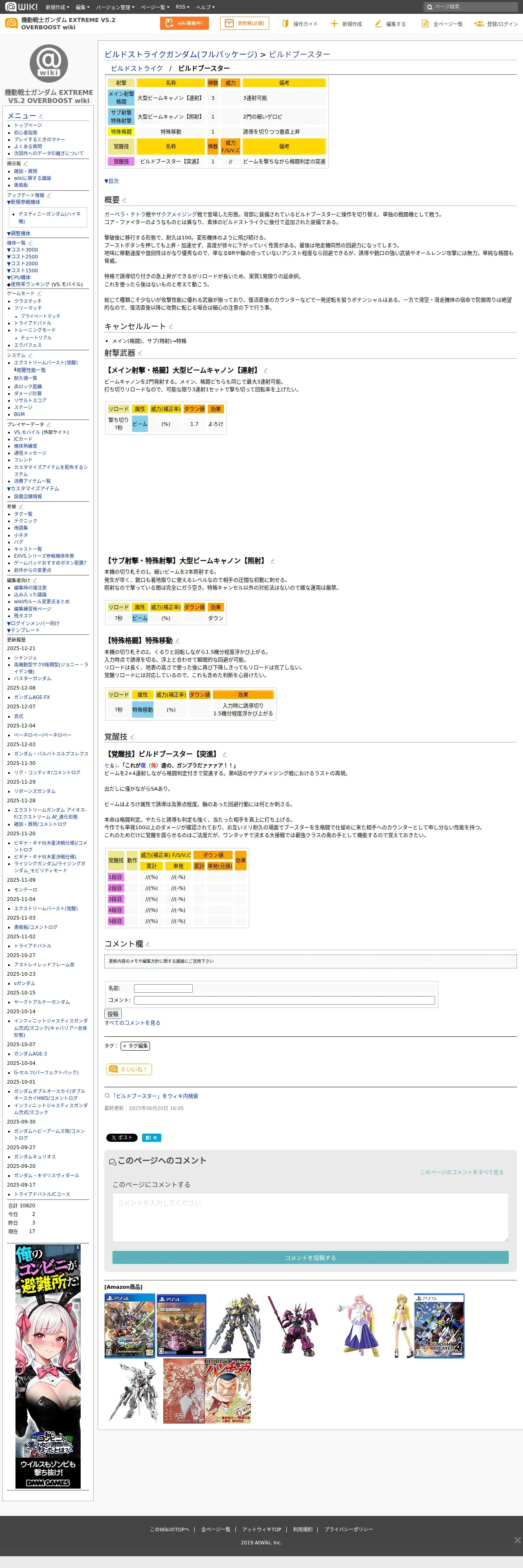Click pencil edit icon beside アップデート情報
523x1568 pixels.
coord(49,195)
